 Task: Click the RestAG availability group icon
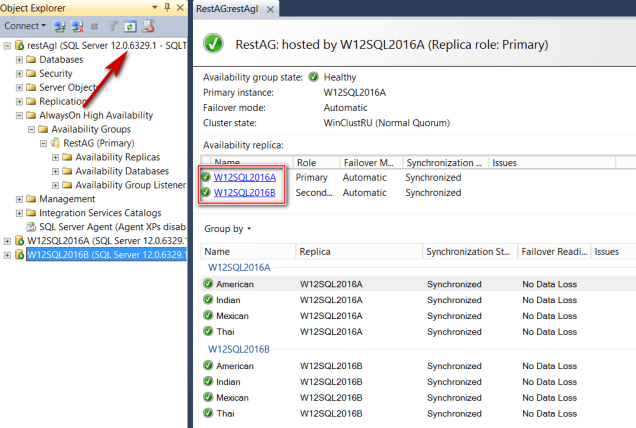pos(55,143)
